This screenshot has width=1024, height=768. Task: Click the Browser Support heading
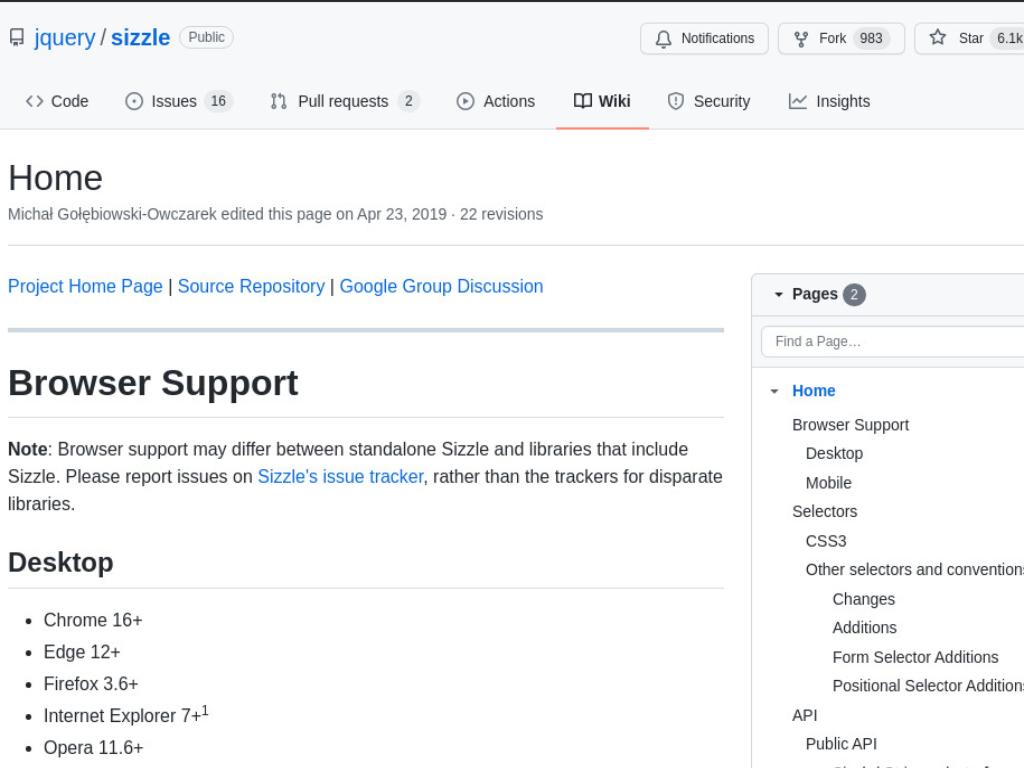click(x=153, y=383)
